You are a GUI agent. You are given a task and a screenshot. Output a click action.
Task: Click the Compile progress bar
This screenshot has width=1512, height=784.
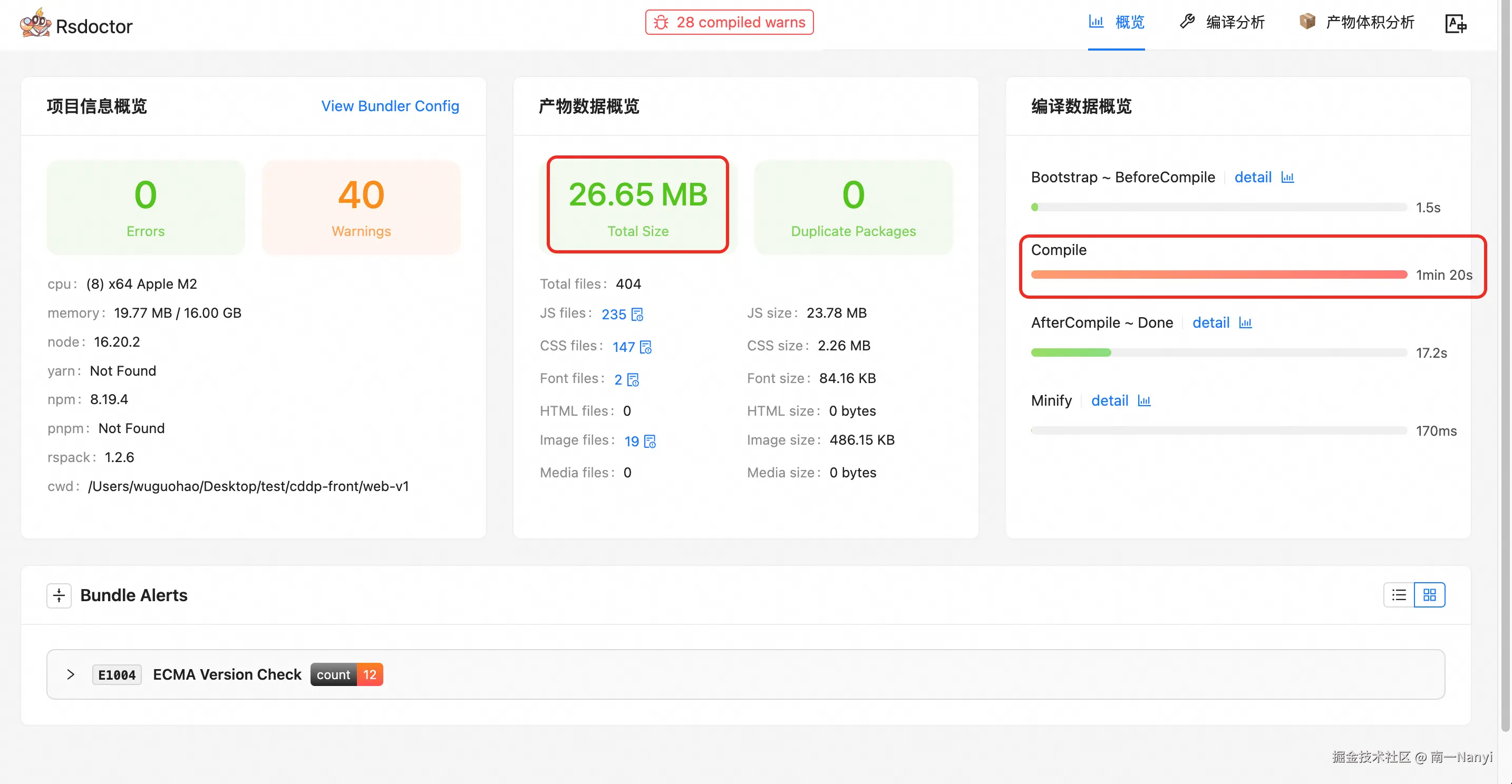coord(1218,275)
